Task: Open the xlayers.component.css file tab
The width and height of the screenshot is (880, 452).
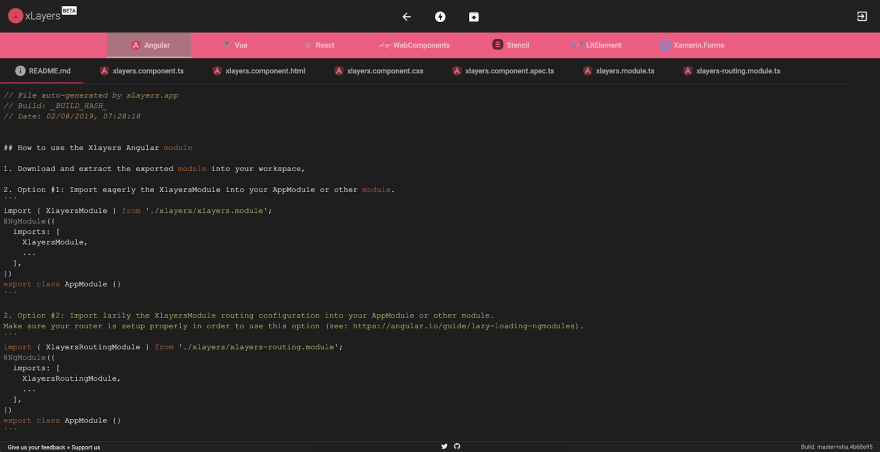Action: coord(379,71)
